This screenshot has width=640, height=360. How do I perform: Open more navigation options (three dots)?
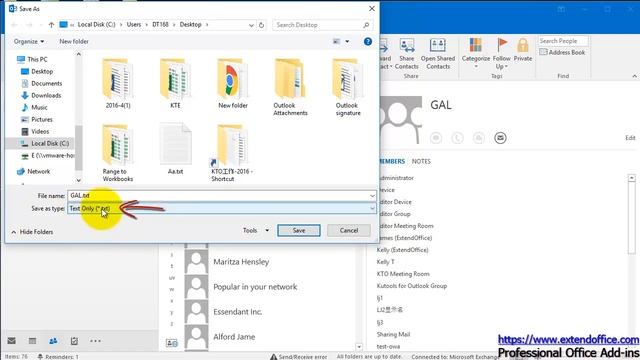coord(95,341)
